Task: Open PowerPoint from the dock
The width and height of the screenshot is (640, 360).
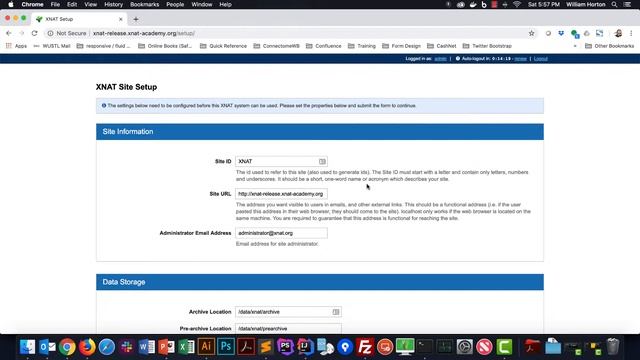Action: click(167, 347)
